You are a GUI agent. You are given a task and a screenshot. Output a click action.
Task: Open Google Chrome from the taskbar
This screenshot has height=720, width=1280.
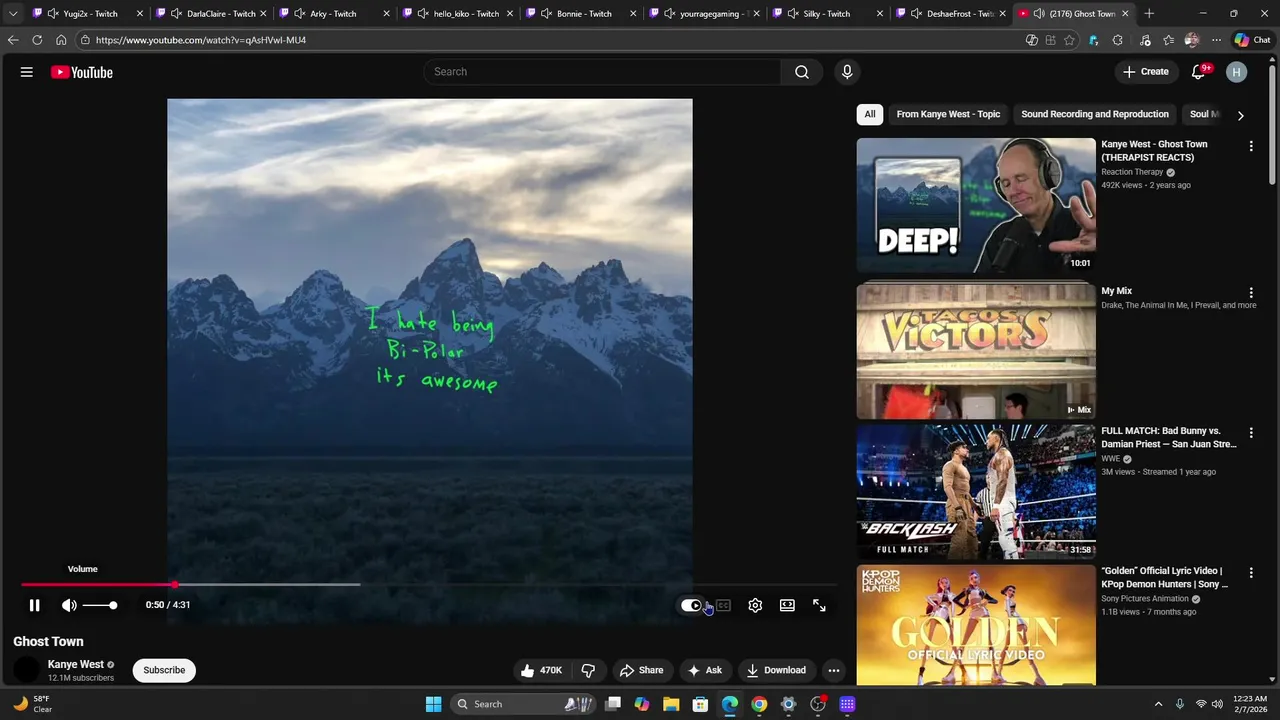tap(759, 704)
